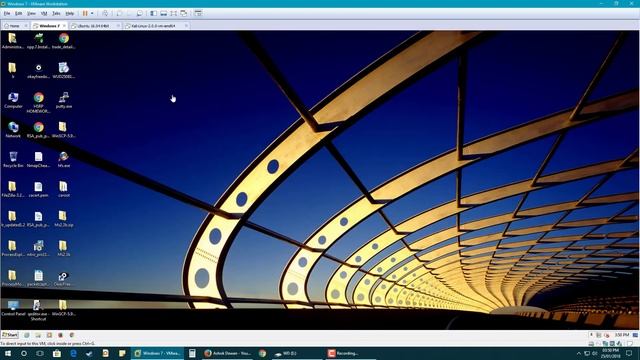The width and height of the screenshot is (640, 360).
Task: Expand the power options dropdown arrow
Action: click(x=92, y=13)
